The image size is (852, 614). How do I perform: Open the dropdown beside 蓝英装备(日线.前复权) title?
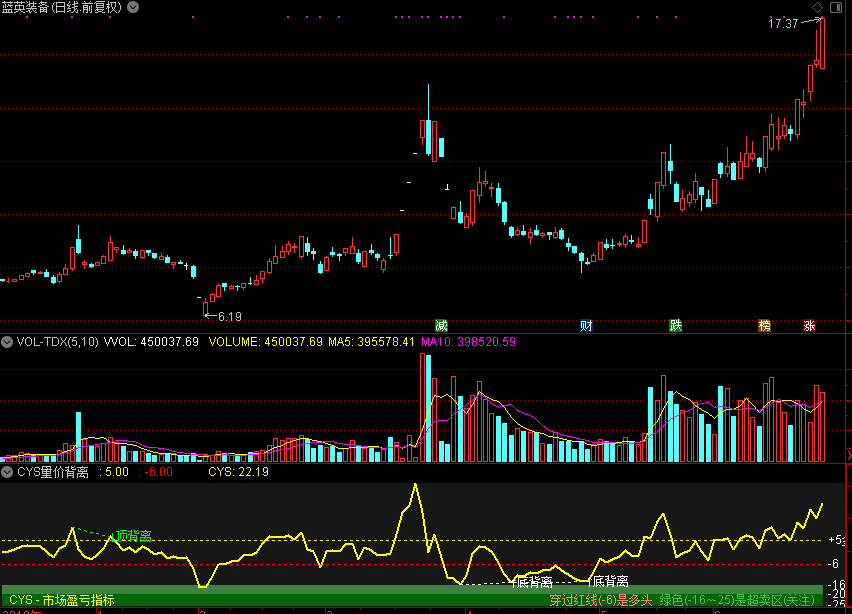click(133, 7)
